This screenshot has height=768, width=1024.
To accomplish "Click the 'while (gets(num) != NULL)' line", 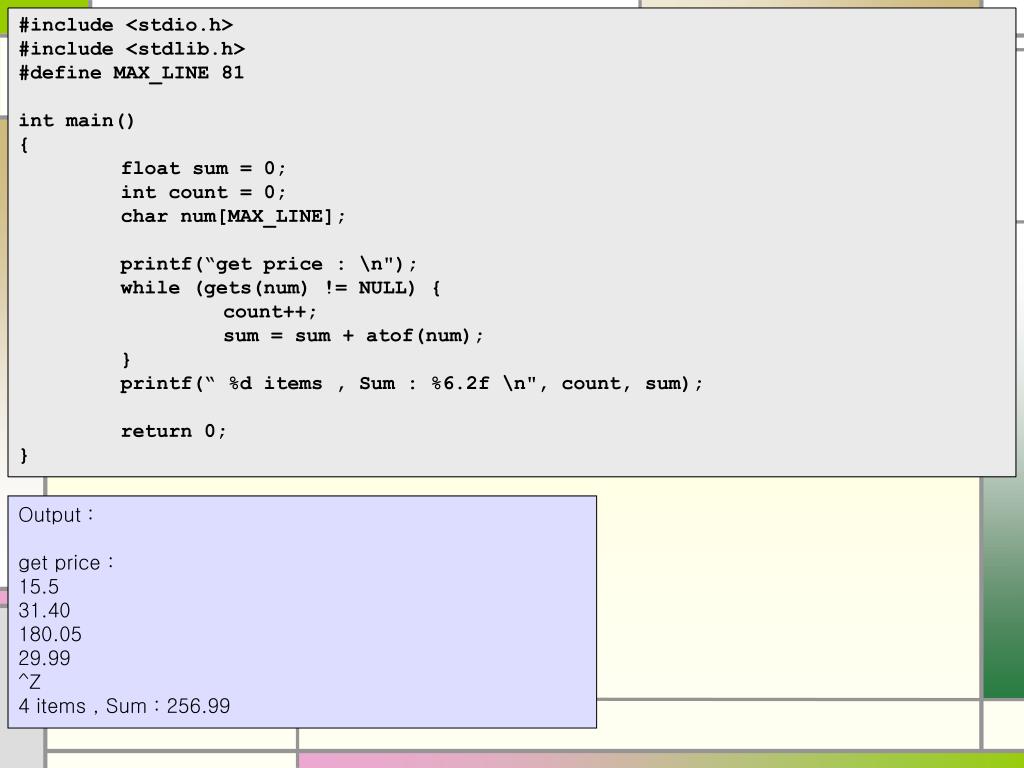I will point(280,288).
